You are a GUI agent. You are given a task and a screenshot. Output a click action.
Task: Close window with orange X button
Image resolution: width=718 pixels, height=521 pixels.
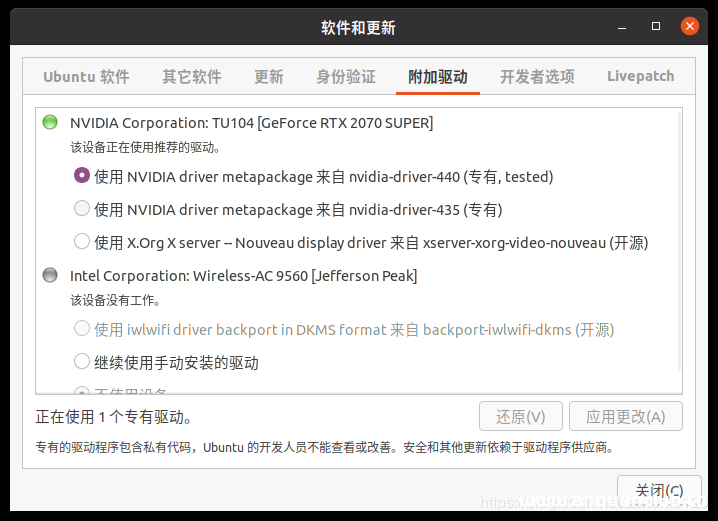[690, 26]
